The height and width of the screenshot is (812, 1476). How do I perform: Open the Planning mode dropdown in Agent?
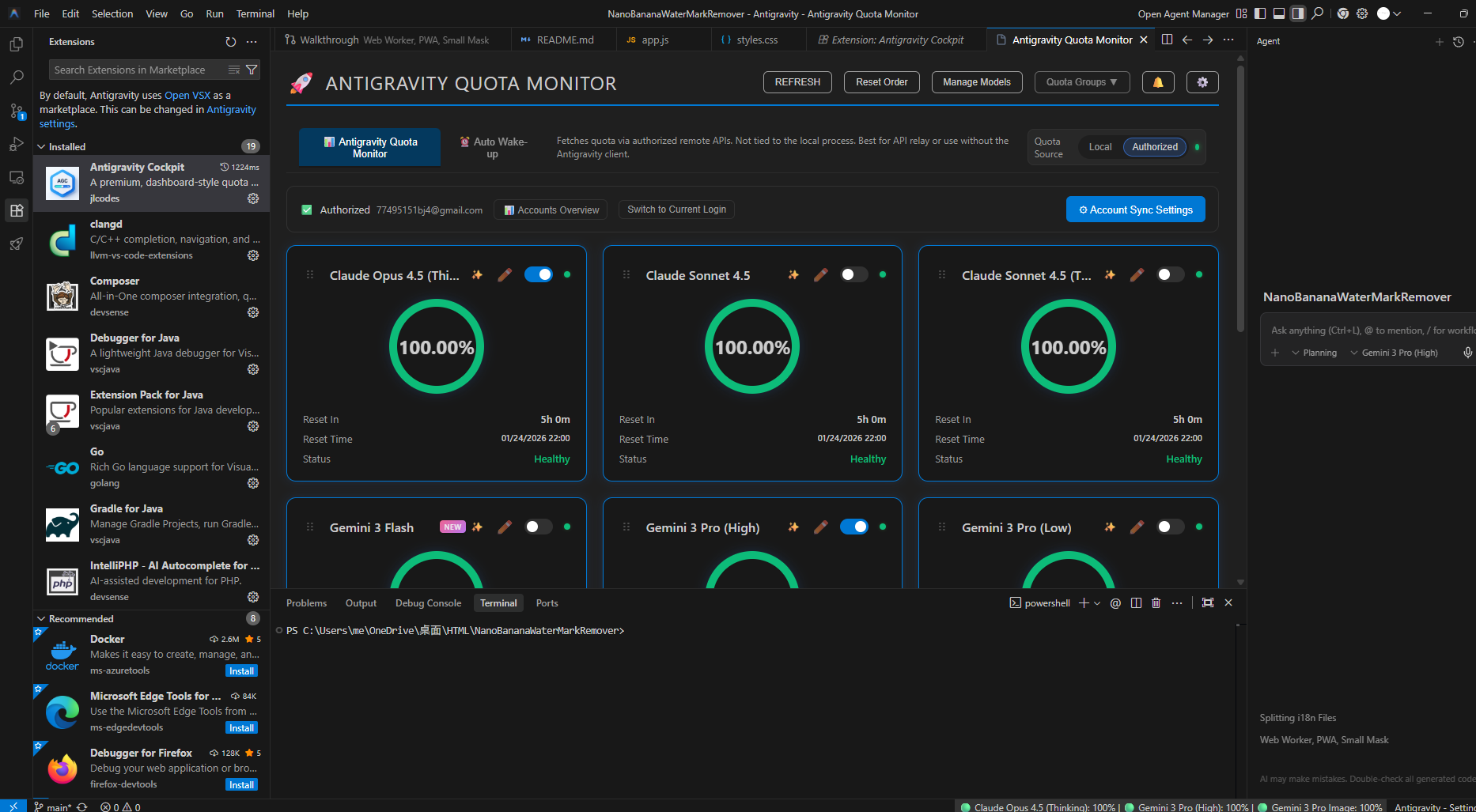click(1314, 353)
